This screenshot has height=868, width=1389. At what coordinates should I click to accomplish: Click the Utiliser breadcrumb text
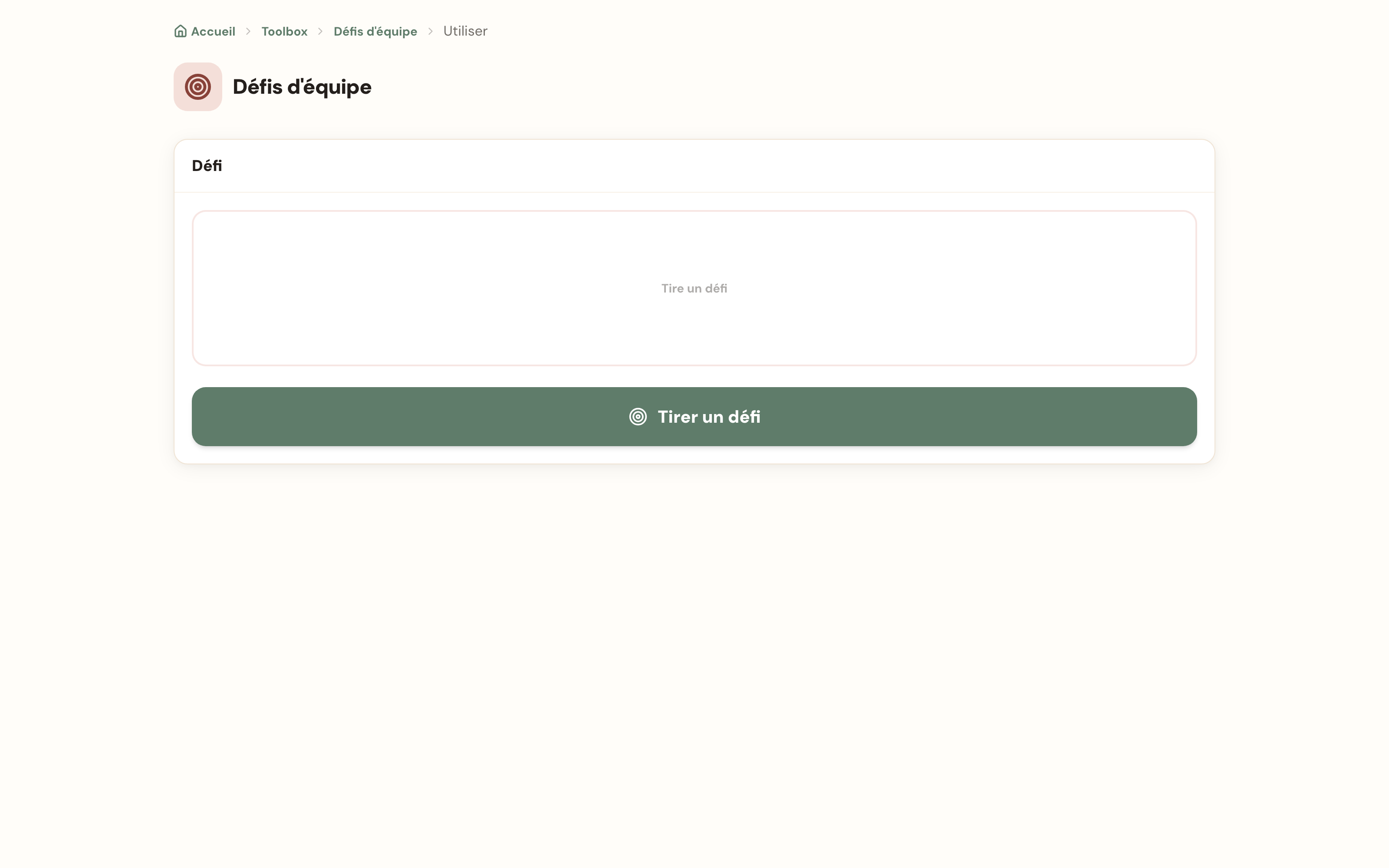pos(465,31)
